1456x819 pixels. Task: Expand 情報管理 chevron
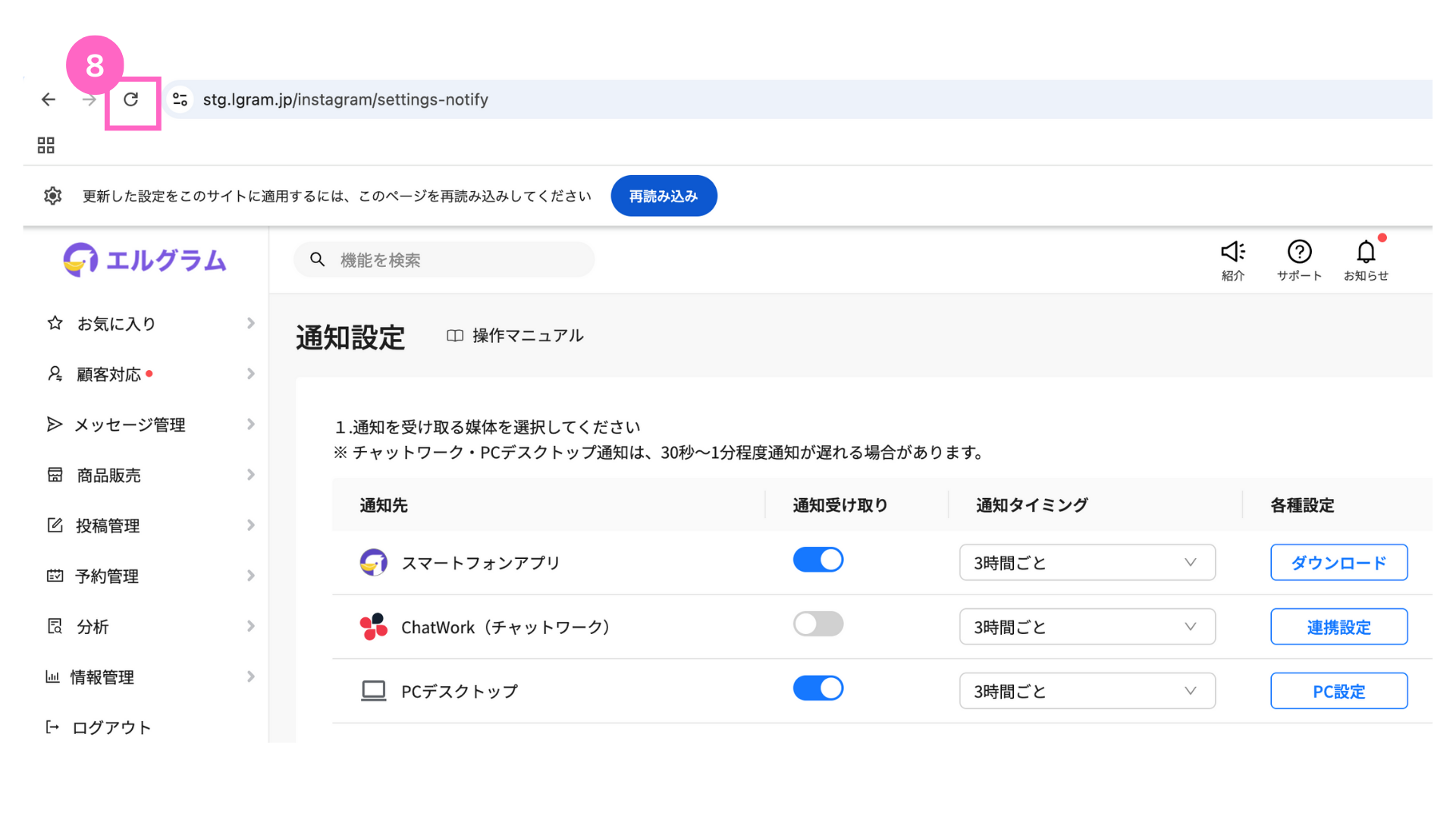[x=251, y=676]
